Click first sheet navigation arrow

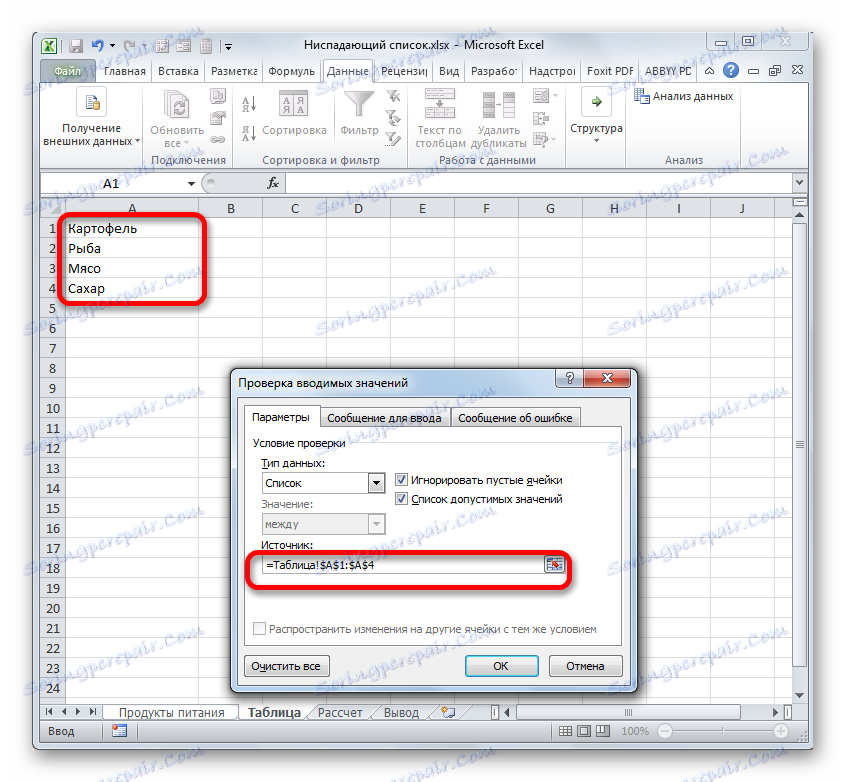pos(50,712)
